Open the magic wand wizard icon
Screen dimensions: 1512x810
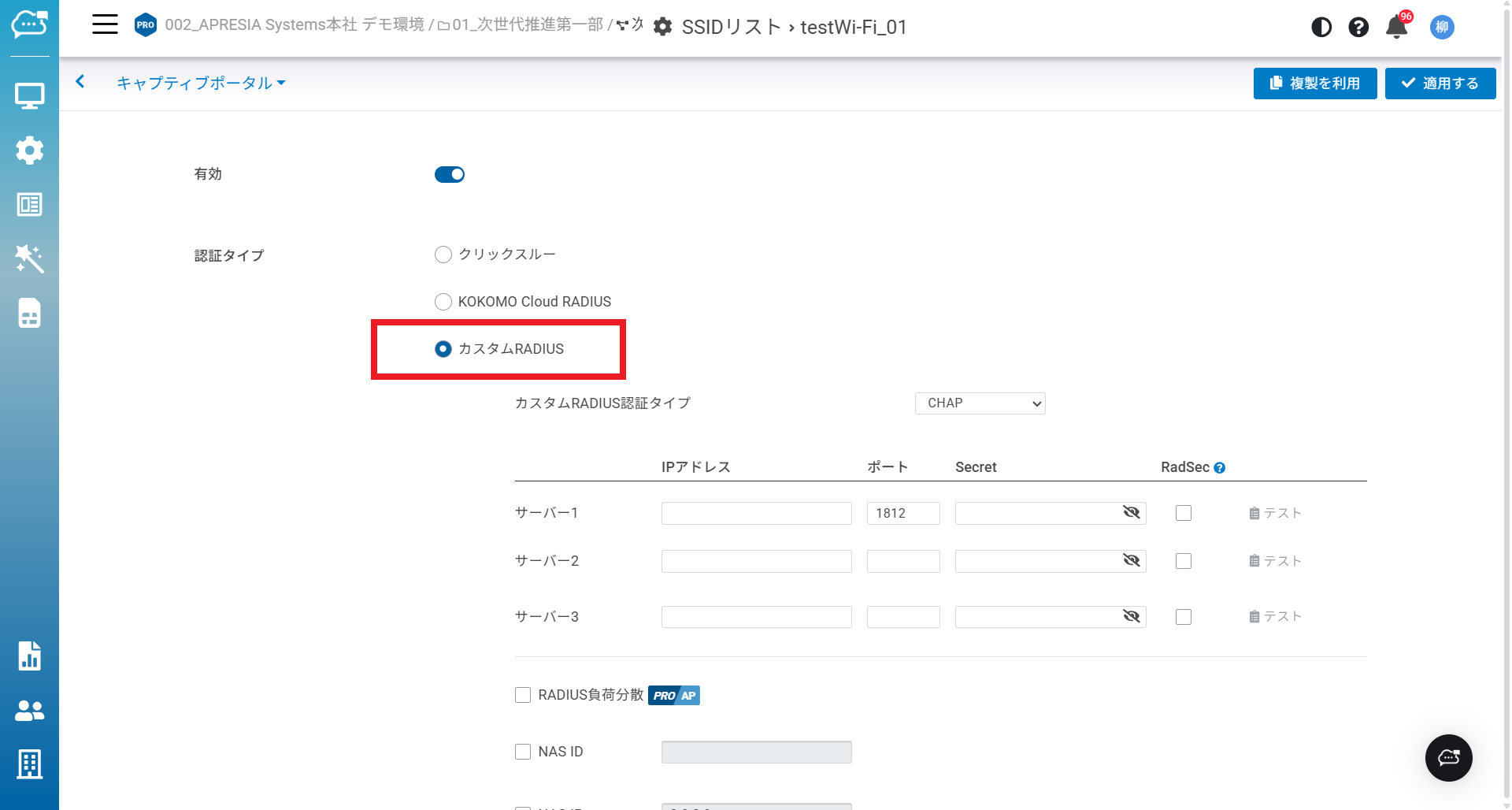[x=29, y=258]
